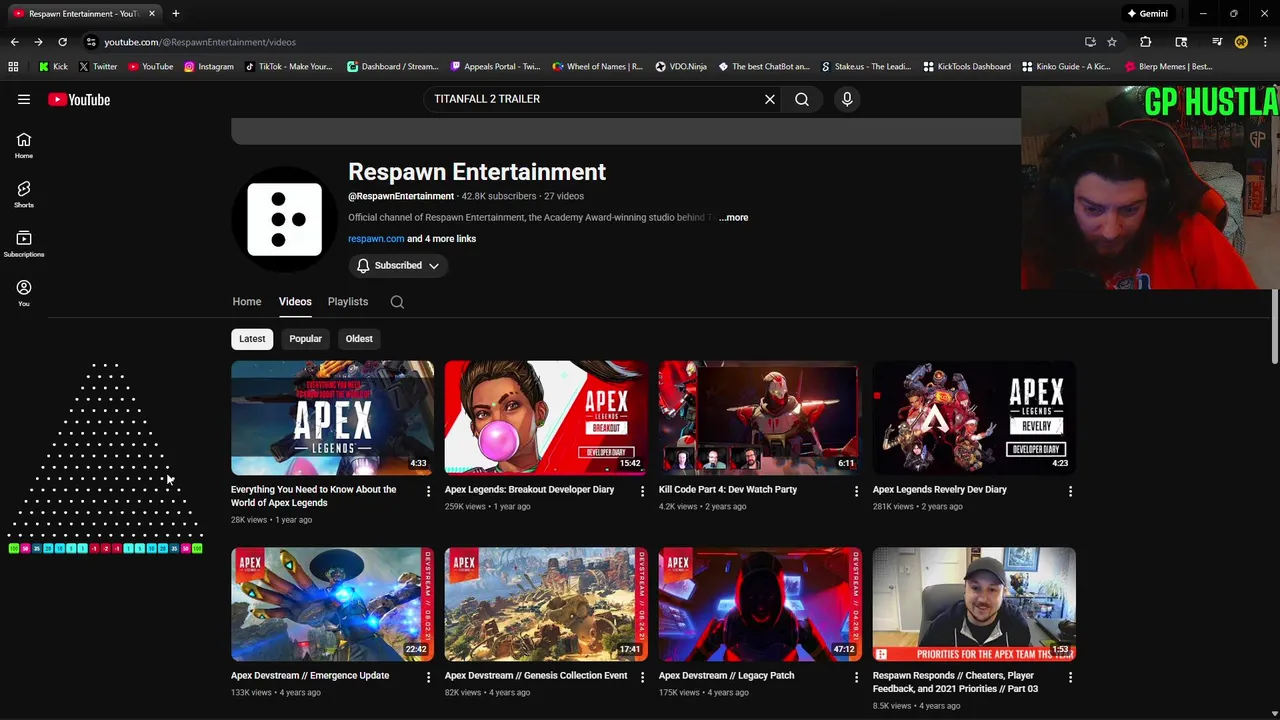The height and width of the screenshot is (720, 1280).
Task: Switch to the Playlists tab
Action: [348, 302]
